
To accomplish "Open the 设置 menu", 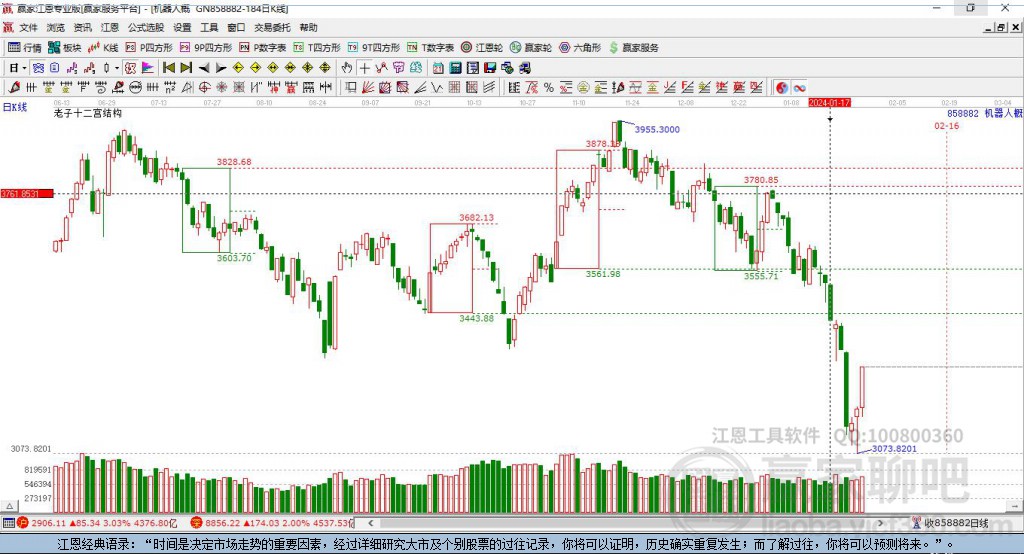I will (182, 27).
